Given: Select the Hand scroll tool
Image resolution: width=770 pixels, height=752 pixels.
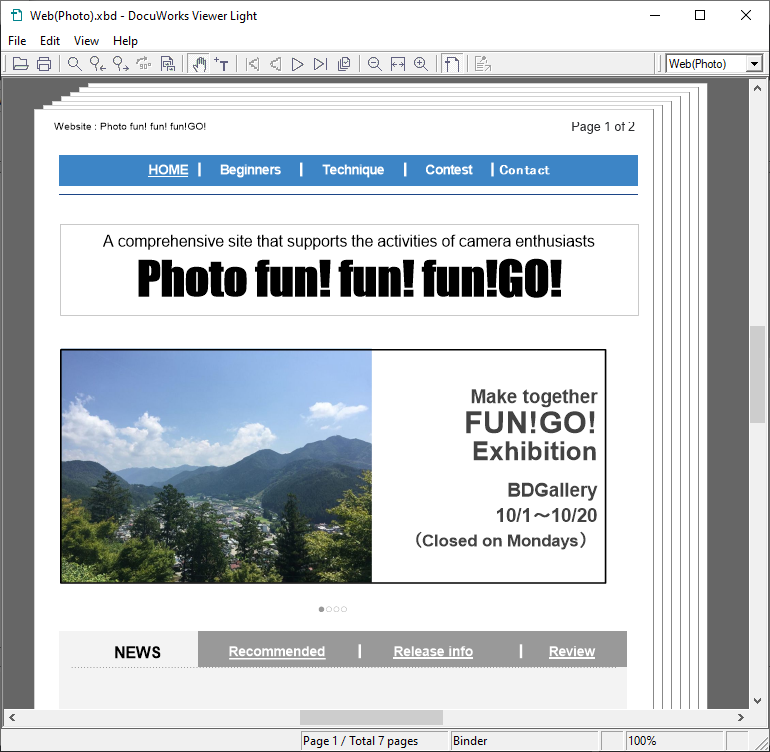Looking at the screenshot, I should pos(199,64).
